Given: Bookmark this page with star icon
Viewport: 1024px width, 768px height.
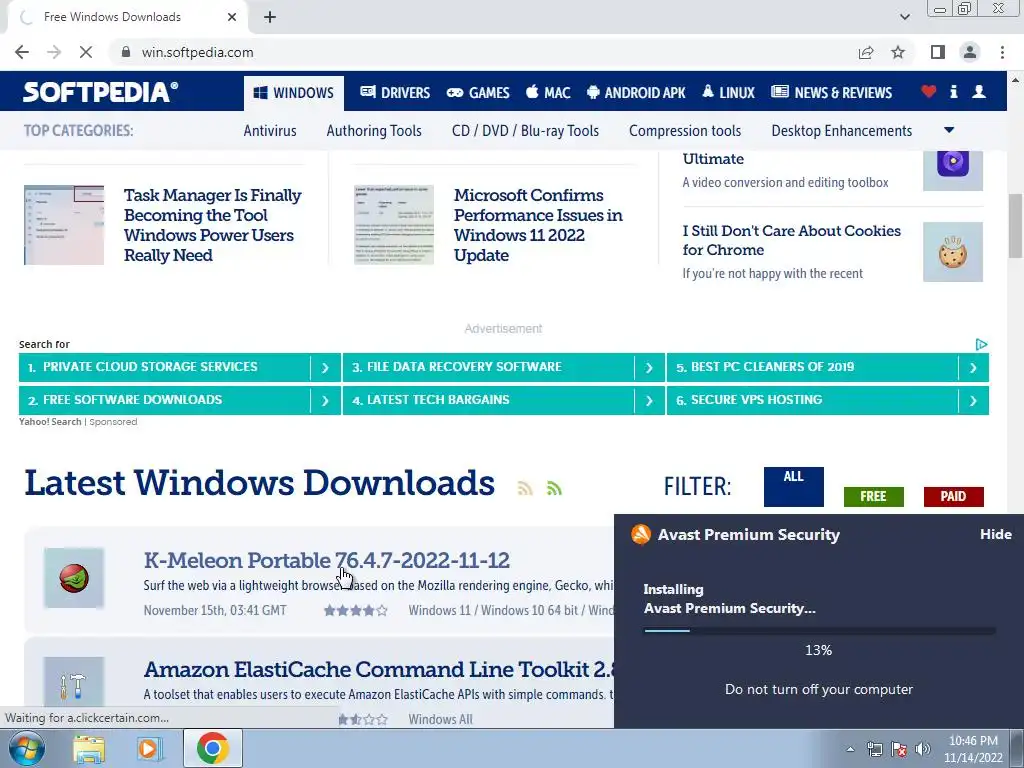Looking at the screenshot, I should coord(898,52).
